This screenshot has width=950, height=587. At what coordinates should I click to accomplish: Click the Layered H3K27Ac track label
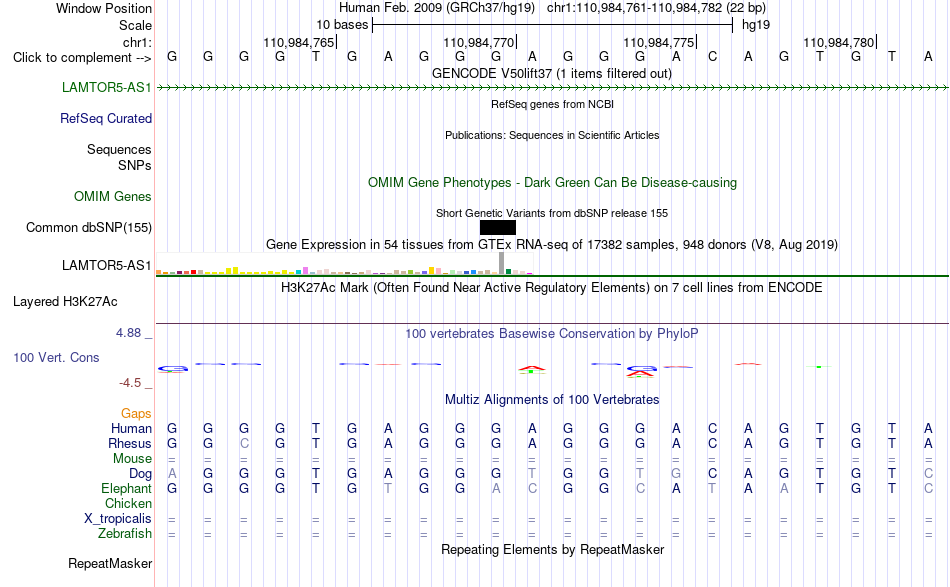point(65,302)
